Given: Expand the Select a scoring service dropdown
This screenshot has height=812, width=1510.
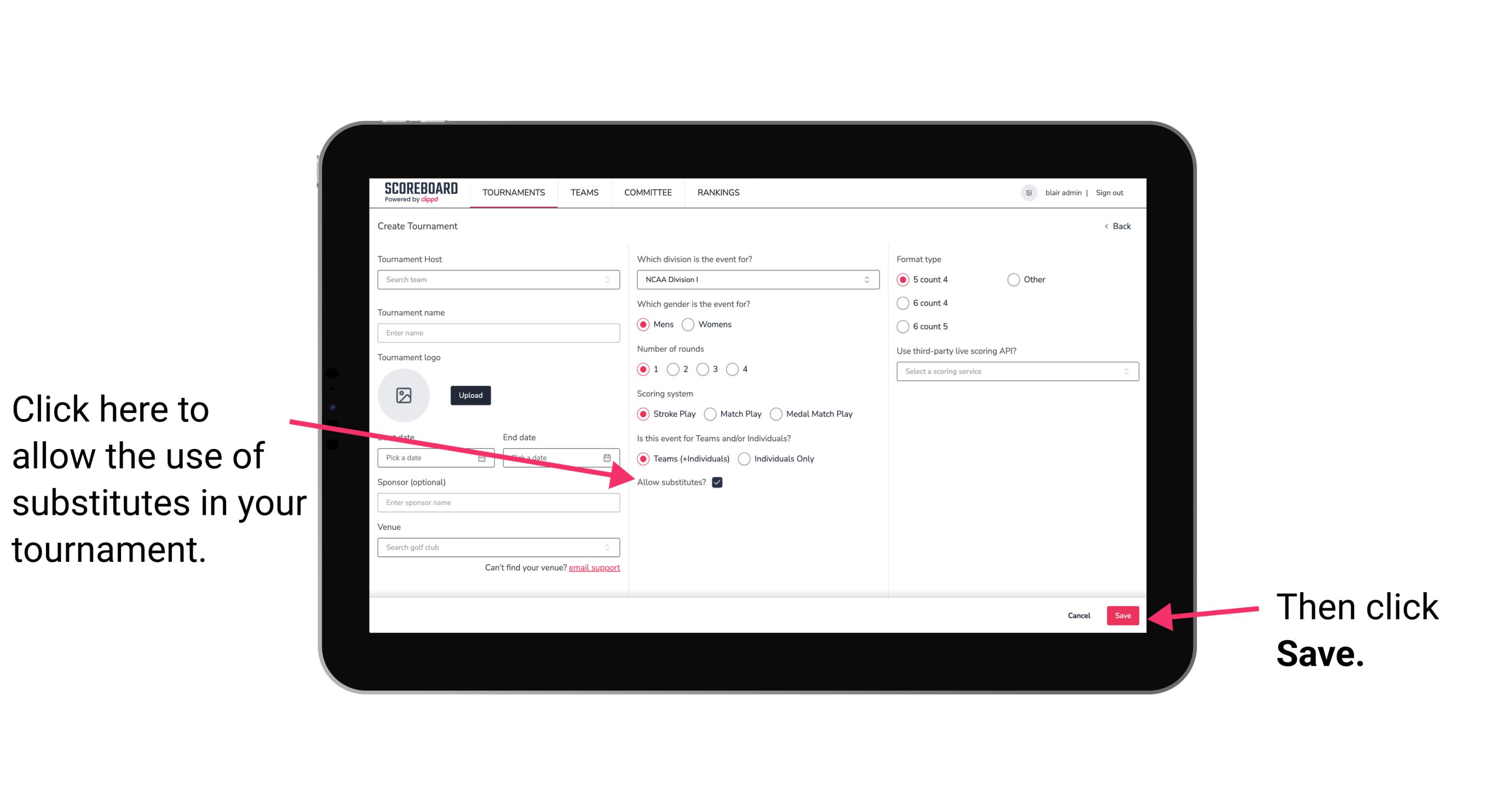Looking at the screenshot, I should click(1014, 371).
